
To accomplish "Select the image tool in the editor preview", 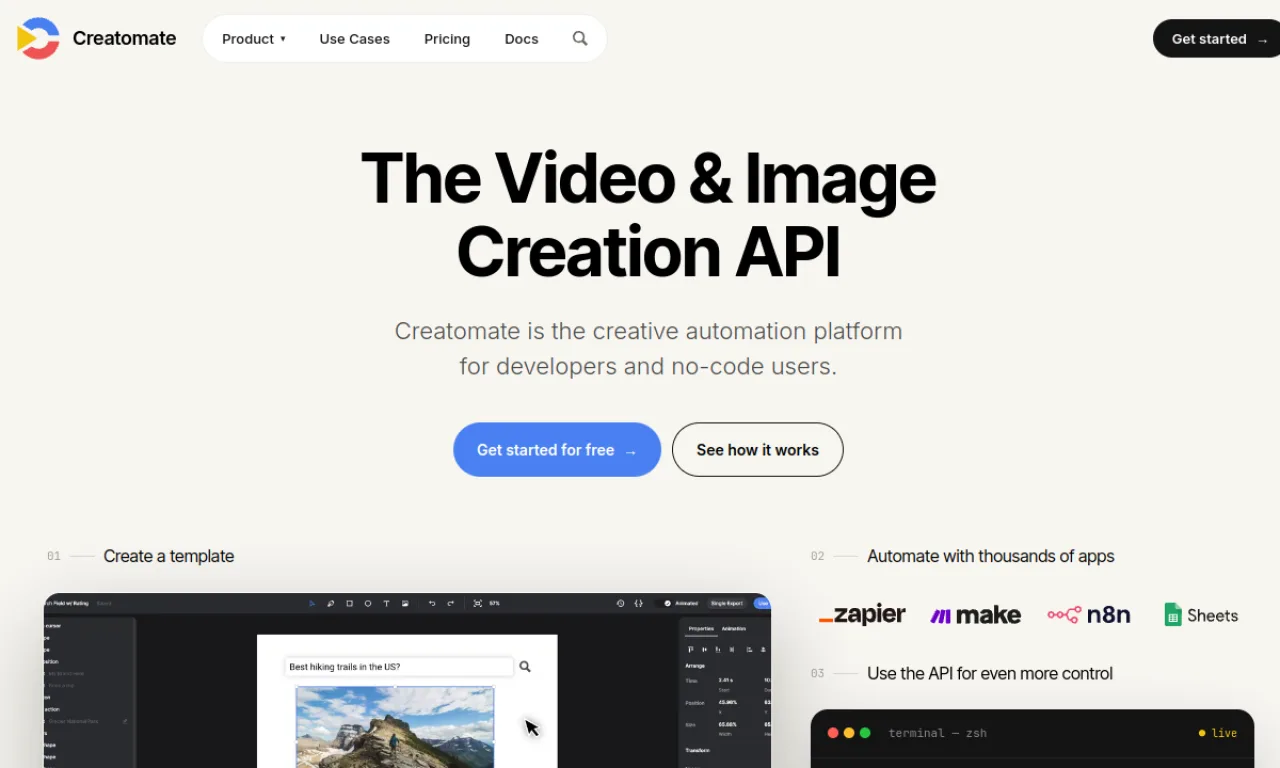I will [405, 603].
